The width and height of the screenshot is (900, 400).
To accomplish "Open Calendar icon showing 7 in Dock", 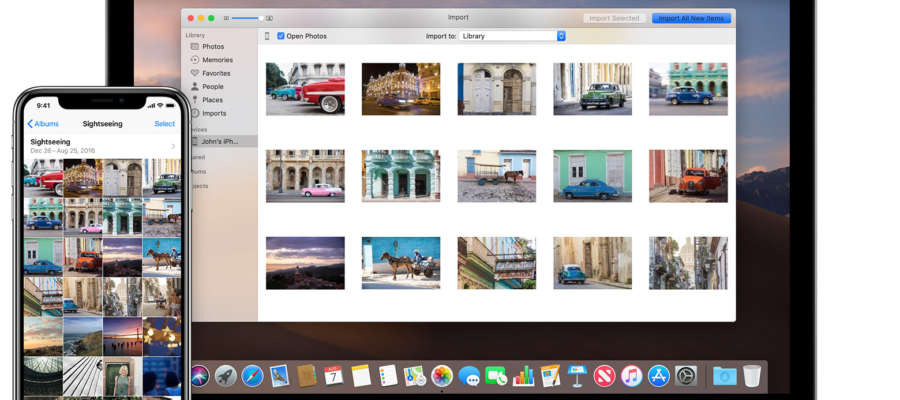I will (x=333, y=376).
